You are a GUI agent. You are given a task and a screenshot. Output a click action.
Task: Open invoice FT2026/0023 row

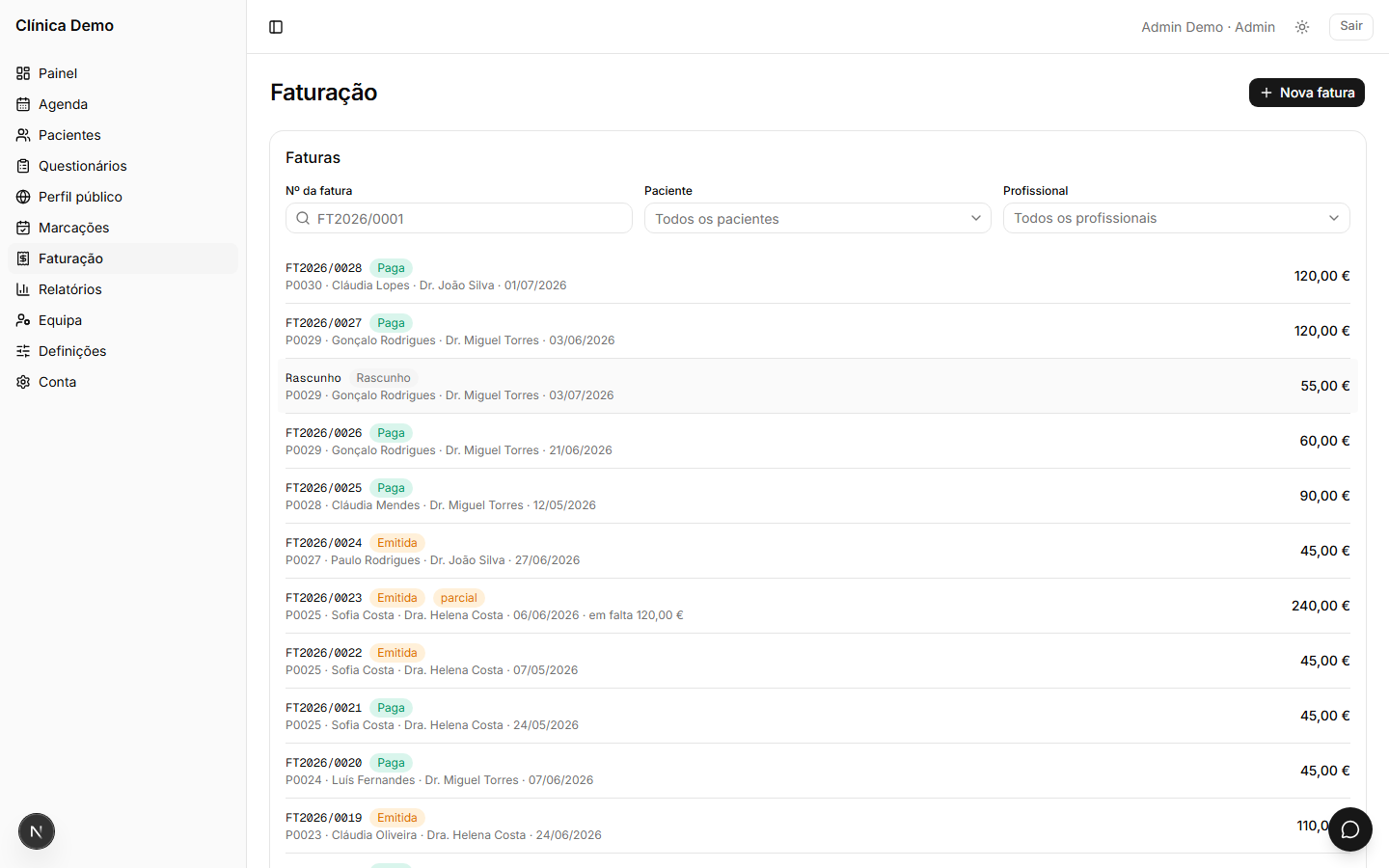[x=818, y=606]
